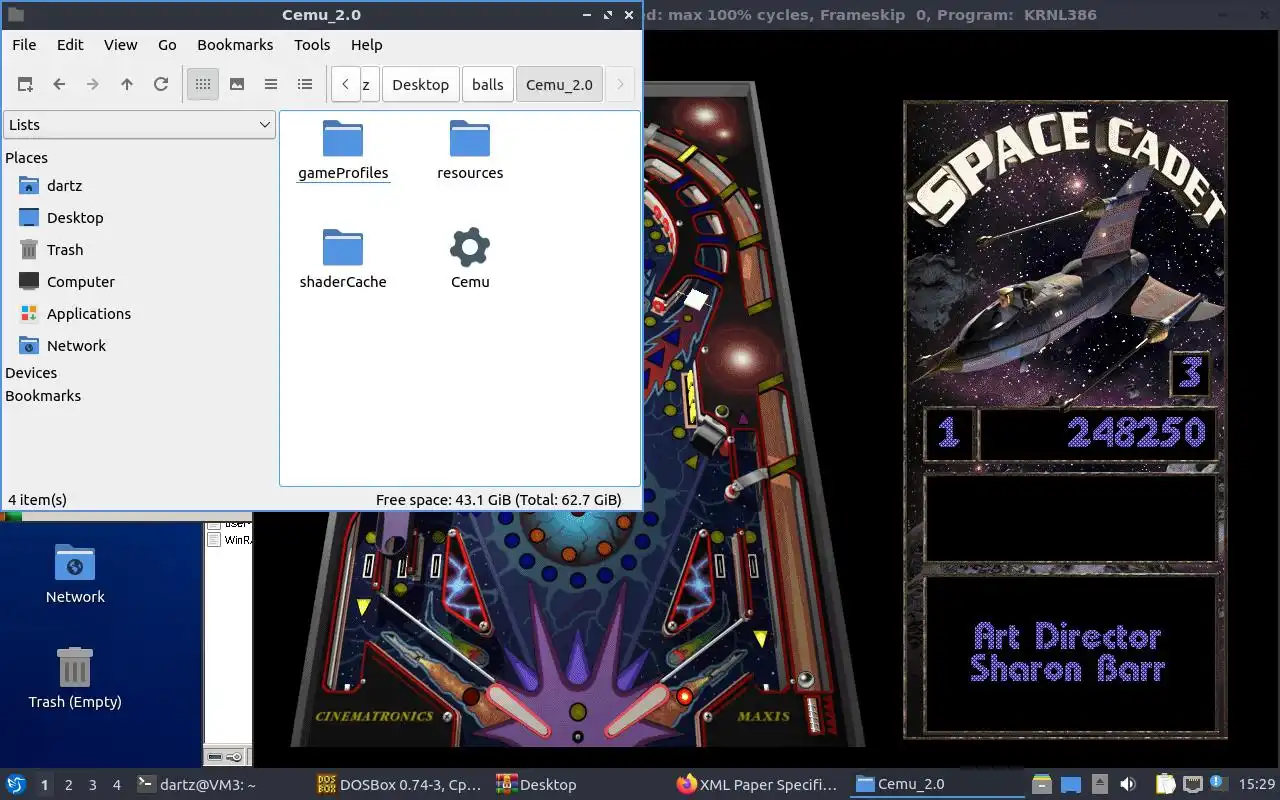Open the File menu
This screenshot has height=800, width=1280.
click(x=24, y=45)
